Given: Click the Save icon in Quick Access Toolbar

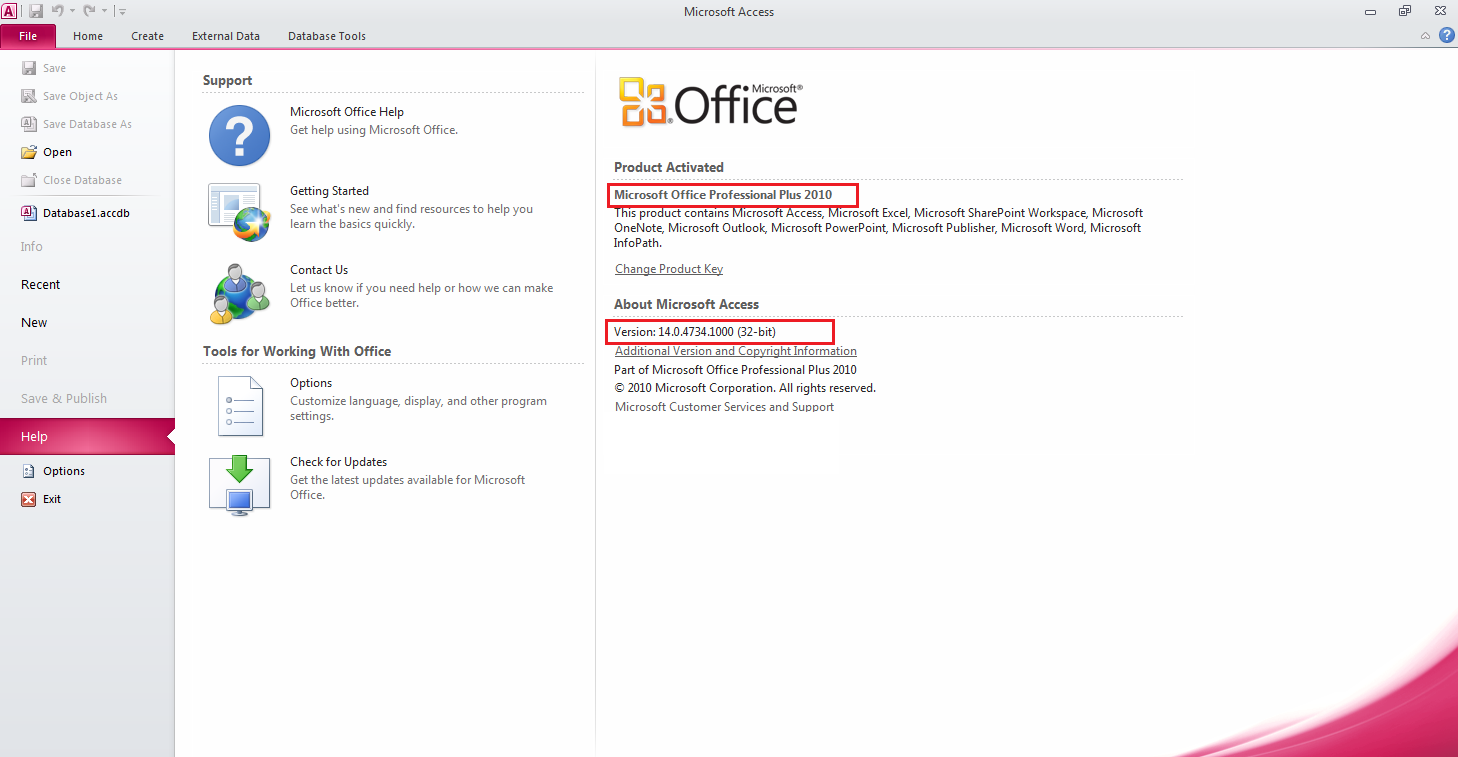Looking at the screenshot, I should [x=35, y=11].
